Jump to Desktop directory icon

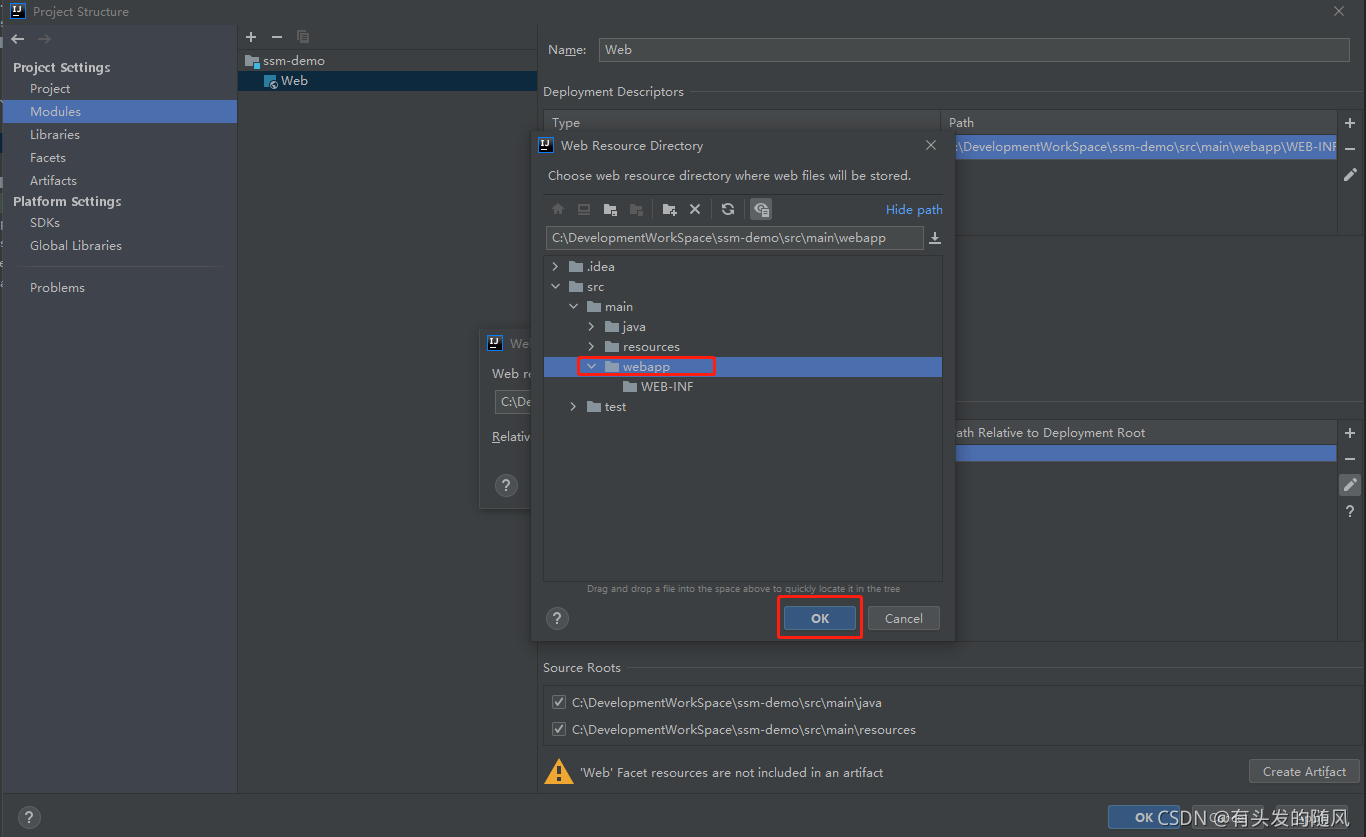pyautogui.click(x=584, y=209)
